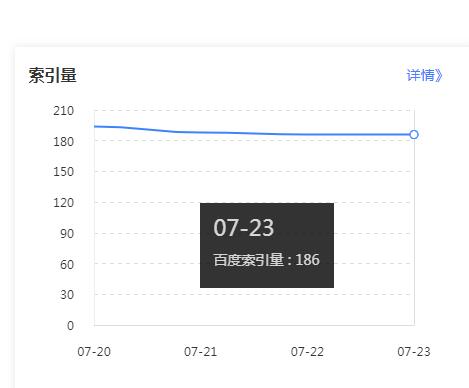Click the 07-23 x-axis date label

414,352
